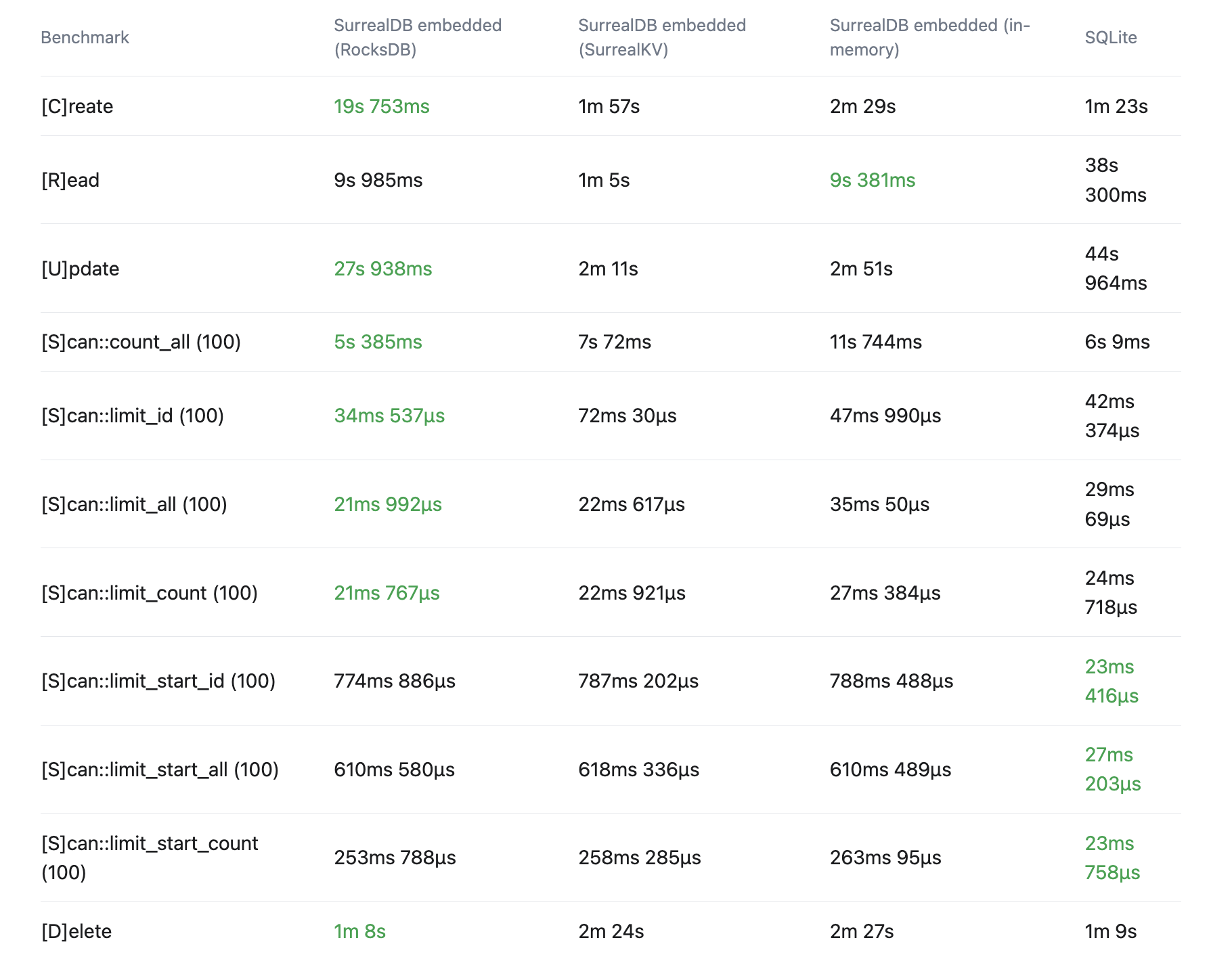Viewport: 1209px width, 980px height.
Task: Click the SQLite column header
Action: [x=1111, y=37]
